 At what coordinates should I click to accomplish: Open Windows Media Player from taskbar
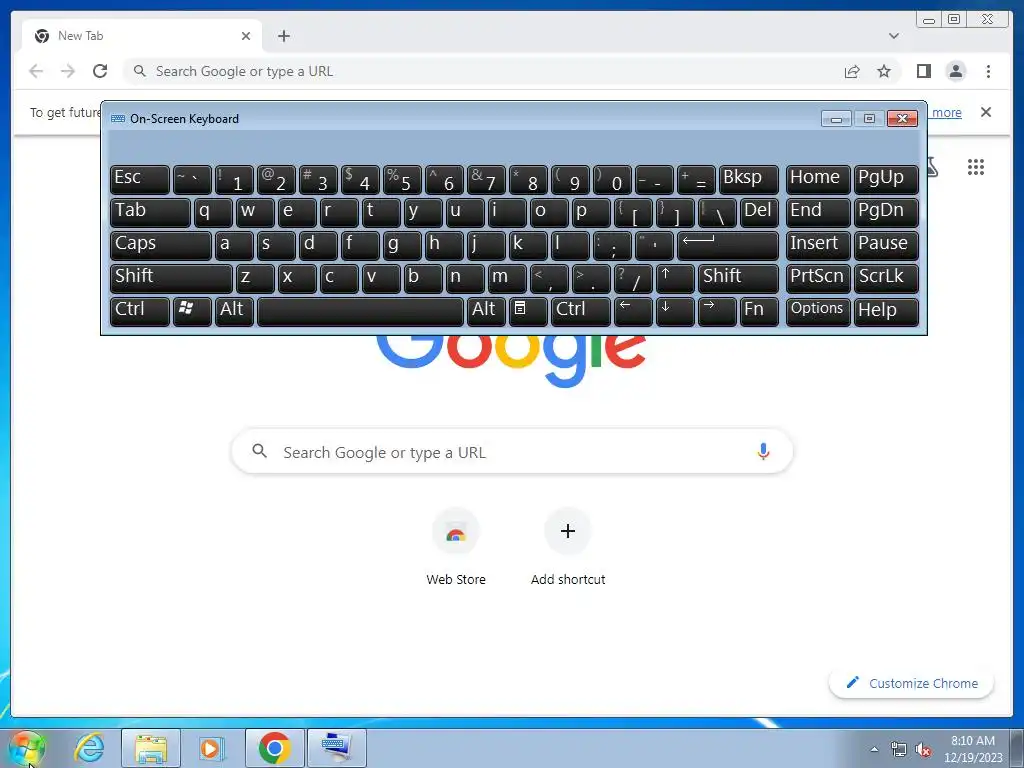(x=211, y=748)
